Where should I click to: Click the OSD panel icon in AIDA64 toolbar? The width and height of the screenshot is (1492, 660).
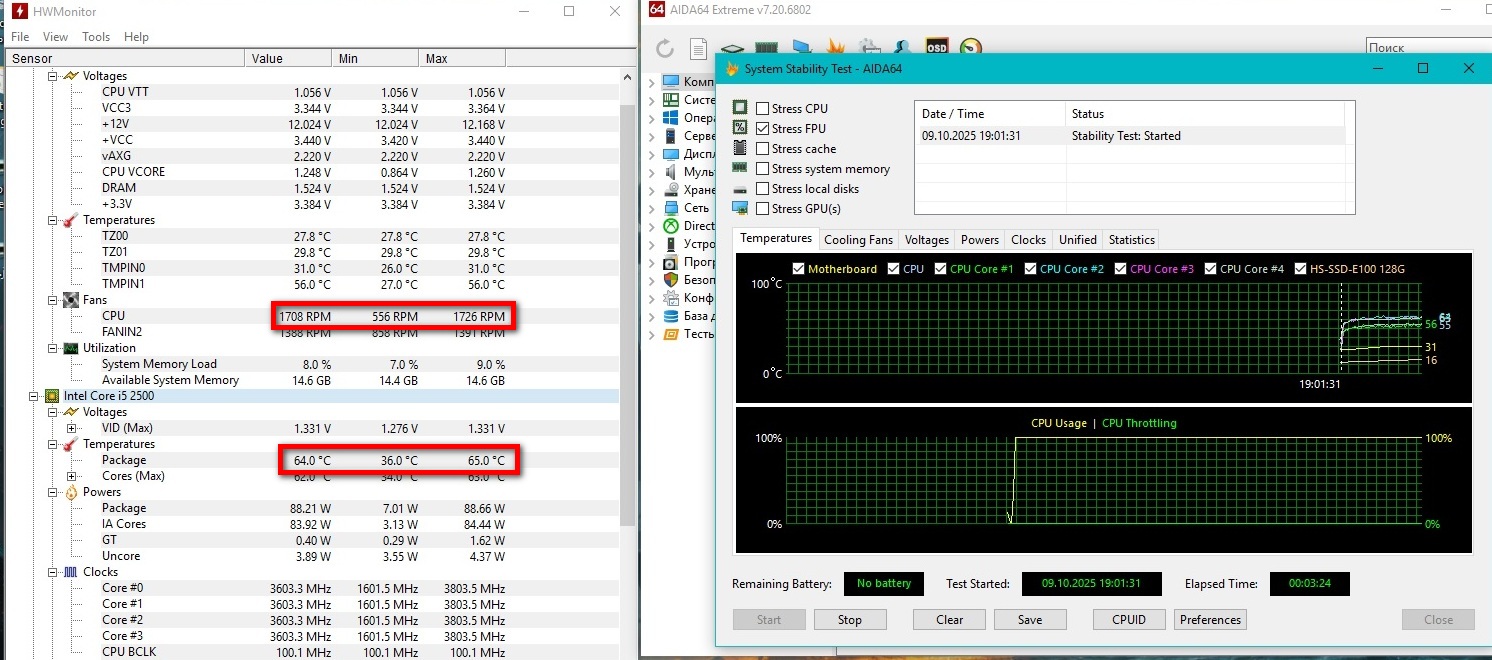pos(937,47)
